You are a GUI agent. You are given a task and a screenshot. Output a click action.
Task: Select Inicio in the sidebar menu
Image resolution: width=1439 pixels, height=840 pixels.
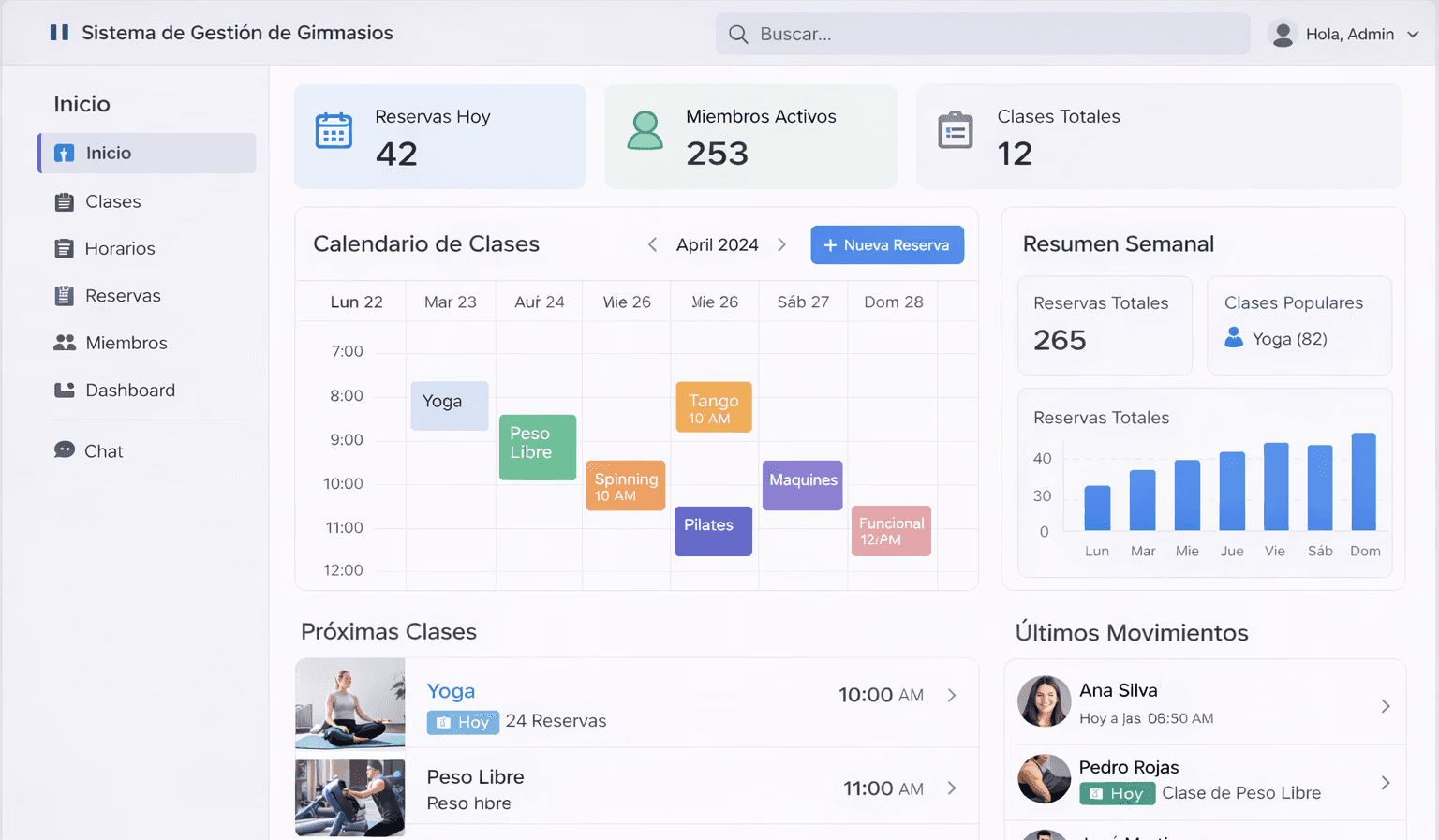(147, 154)
